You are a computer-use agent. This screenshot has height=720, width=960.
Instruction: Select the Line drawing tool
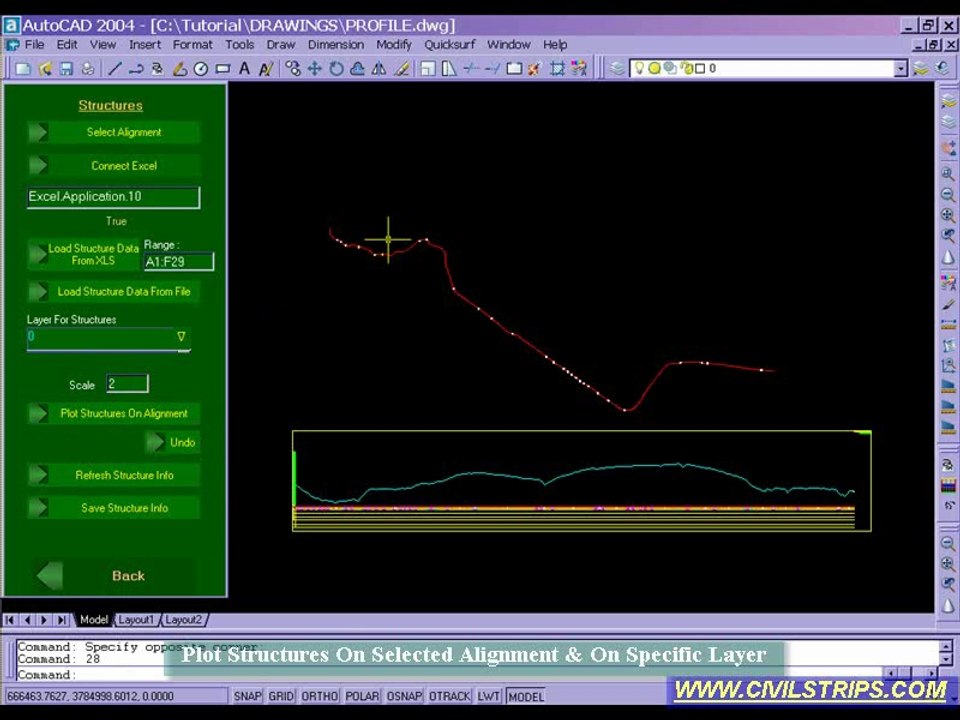pos(114,69)
